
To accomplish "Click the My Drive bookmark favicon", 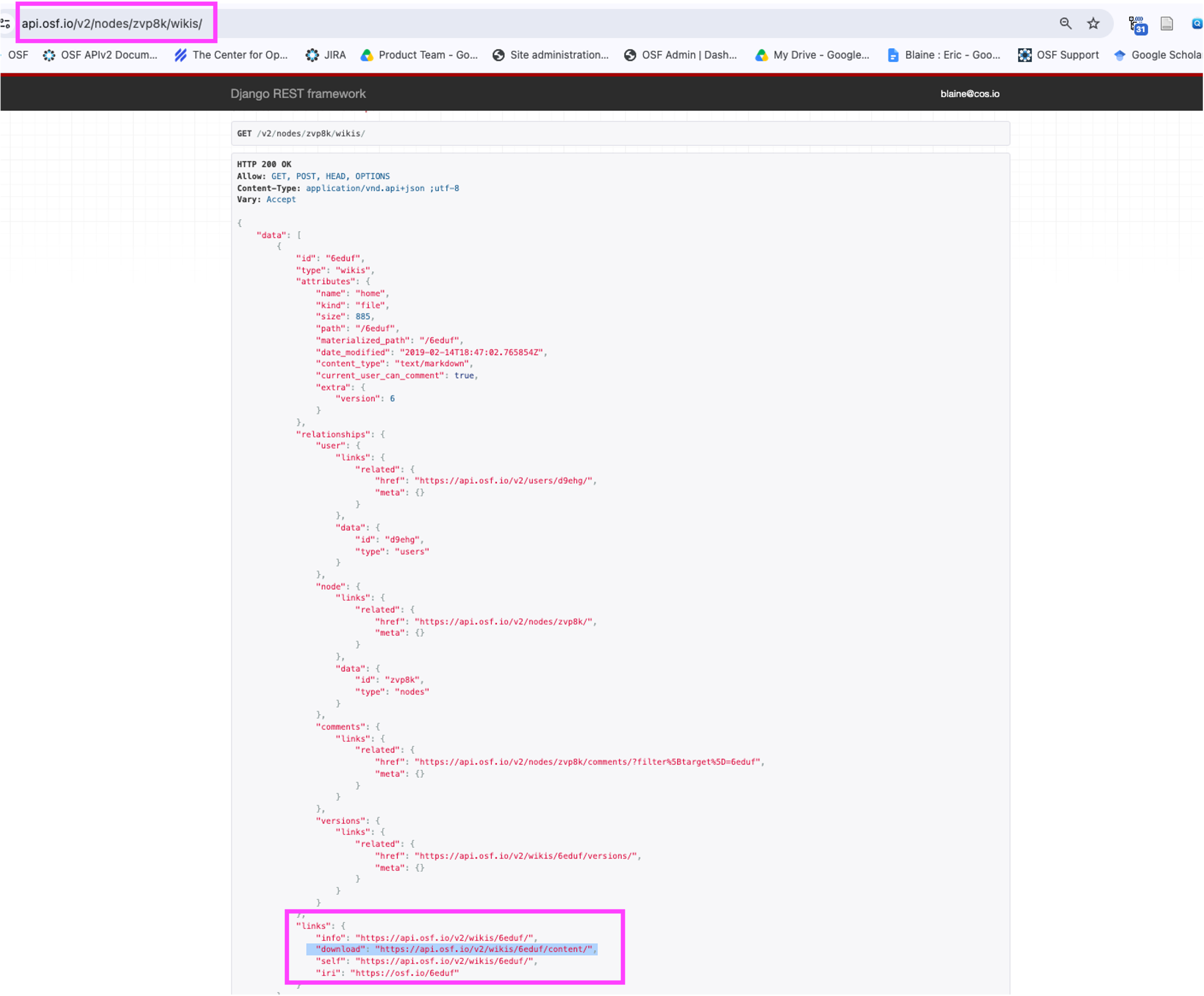I will tap(761, 55).
